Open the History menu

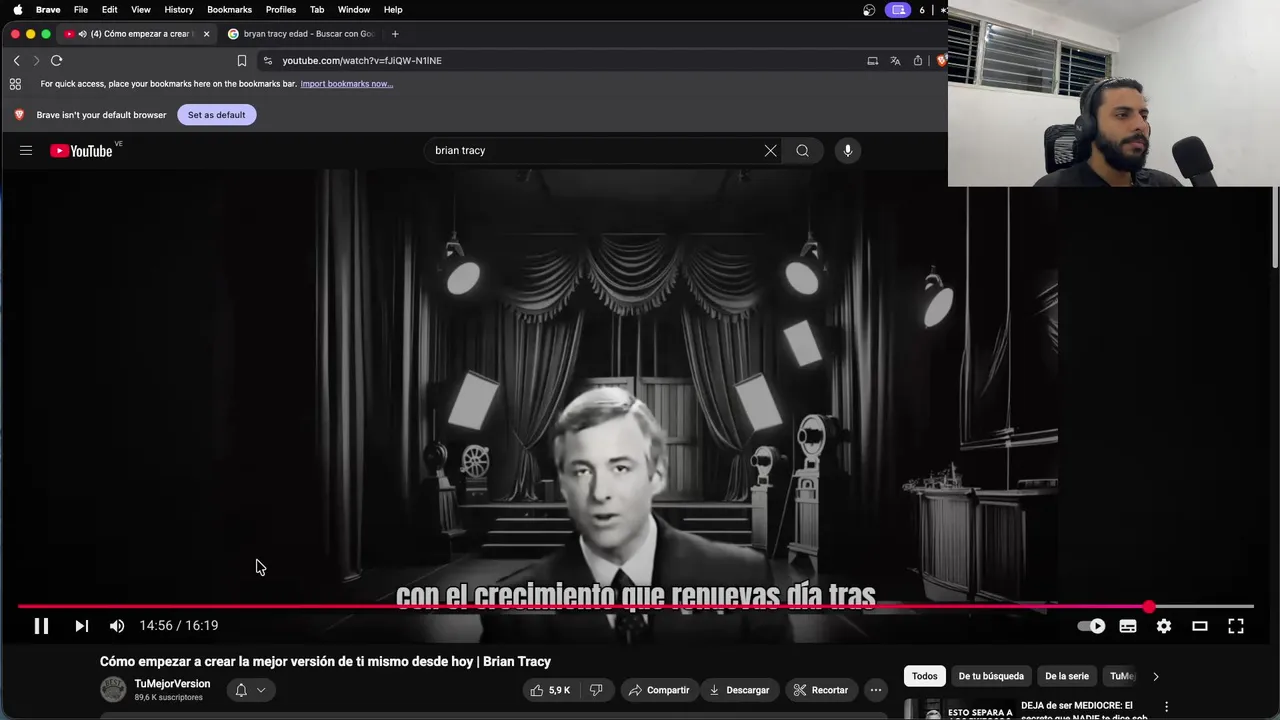(x=179, y=10)
